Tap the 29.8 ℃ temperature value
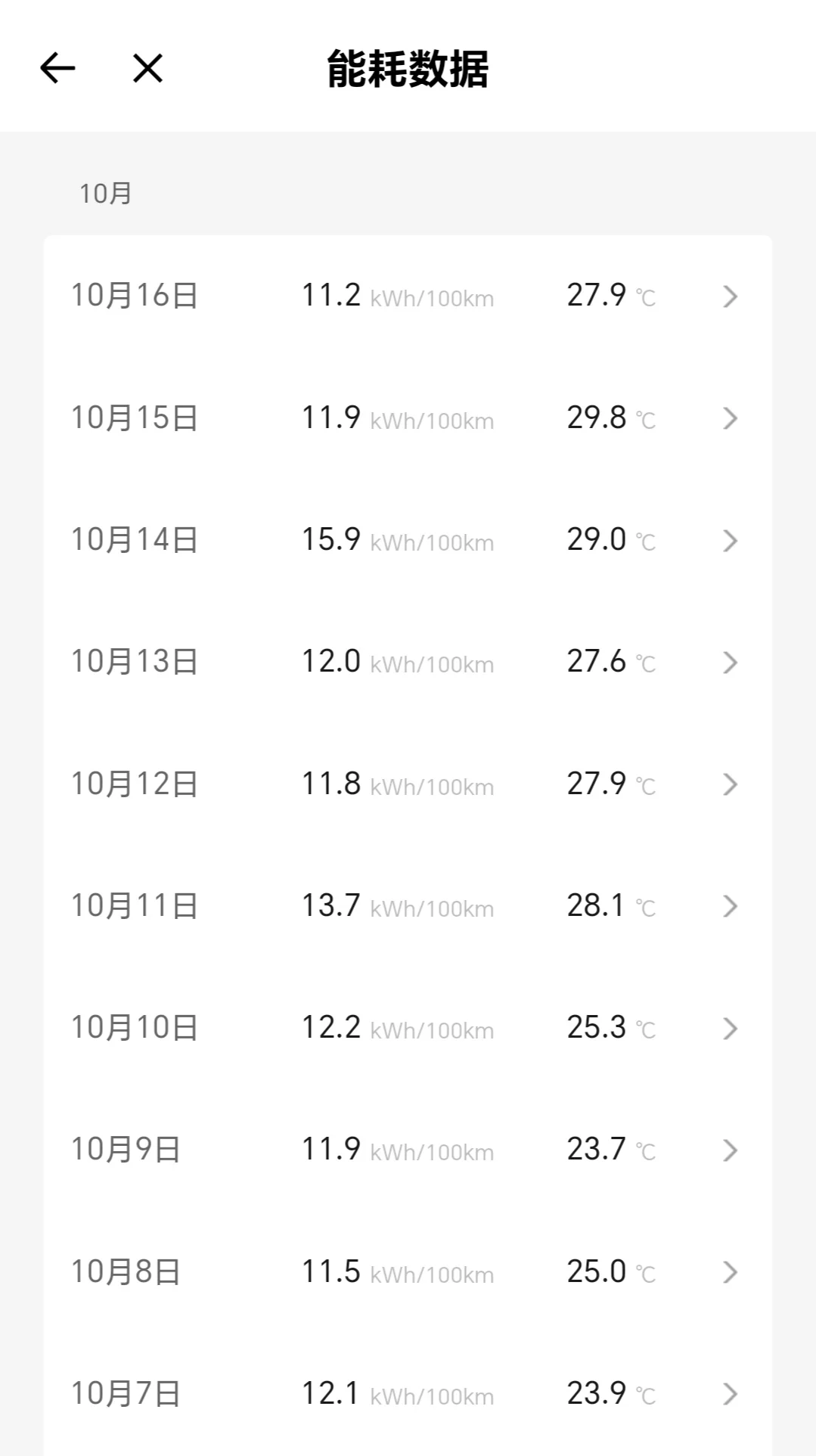The width and height of the screenshot is (816, 1456). (611, 418)
